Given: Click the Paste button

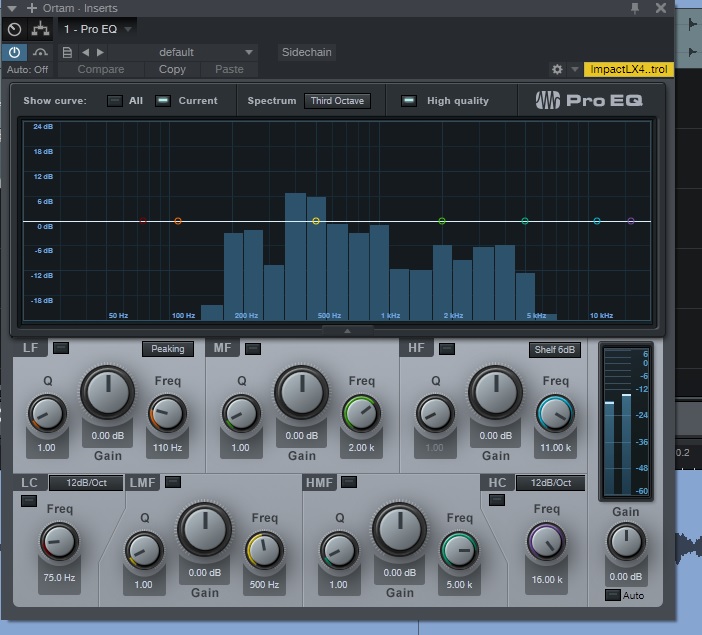Looking at the screenshot, I should click(x=229, y=69).
